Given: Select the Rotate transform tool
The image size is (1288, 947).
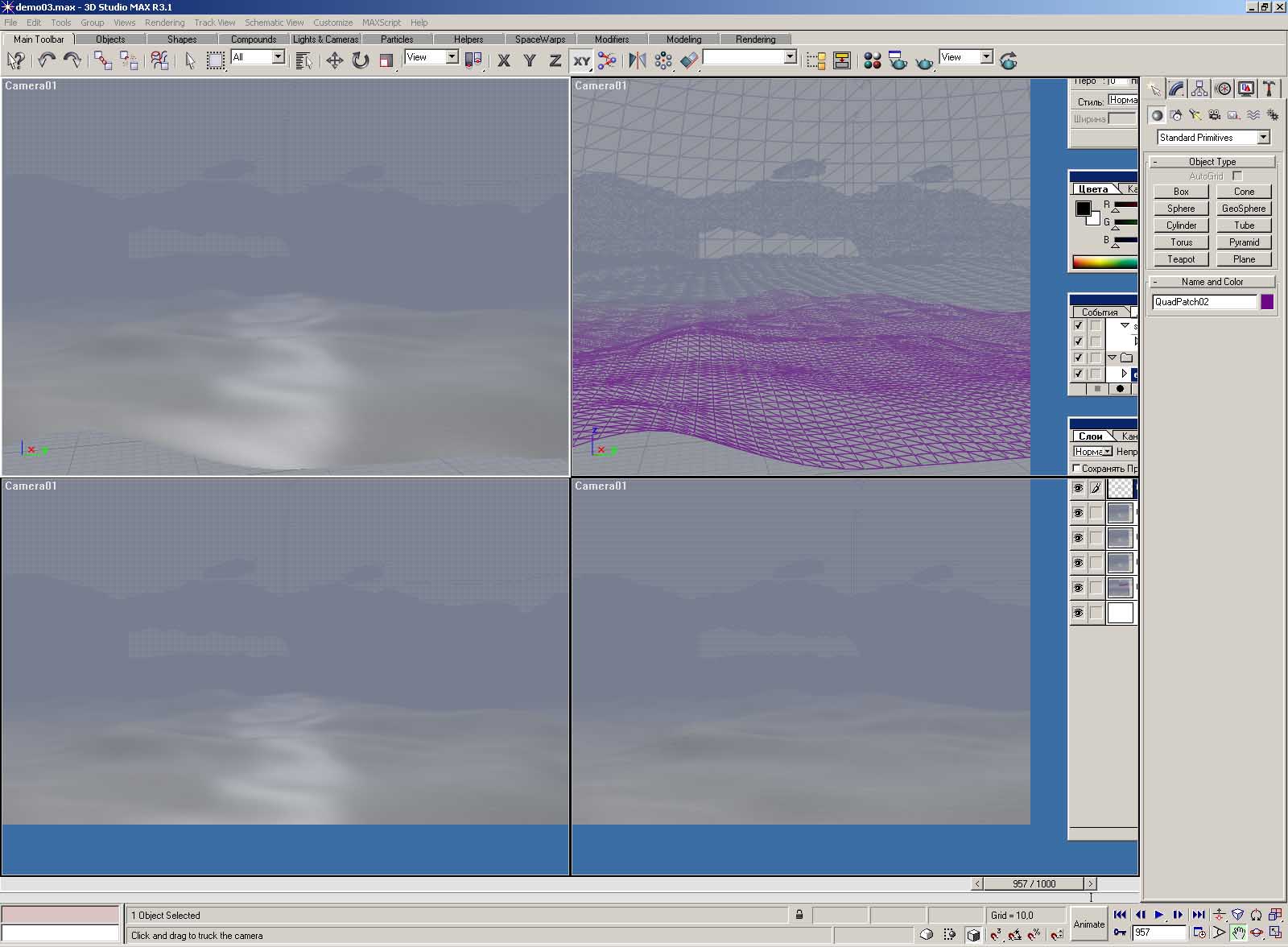Looking at the screenshot, I should pyautogui.click(x=360, y=60).
